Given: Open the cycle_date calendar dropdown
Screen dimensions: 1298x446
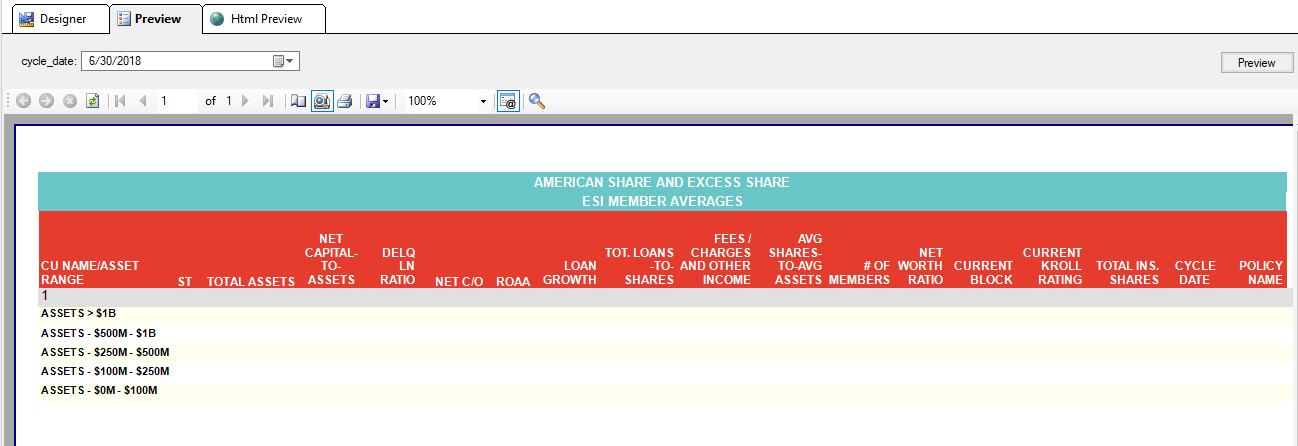Looking at the screenshot, I should click(285, 61).
